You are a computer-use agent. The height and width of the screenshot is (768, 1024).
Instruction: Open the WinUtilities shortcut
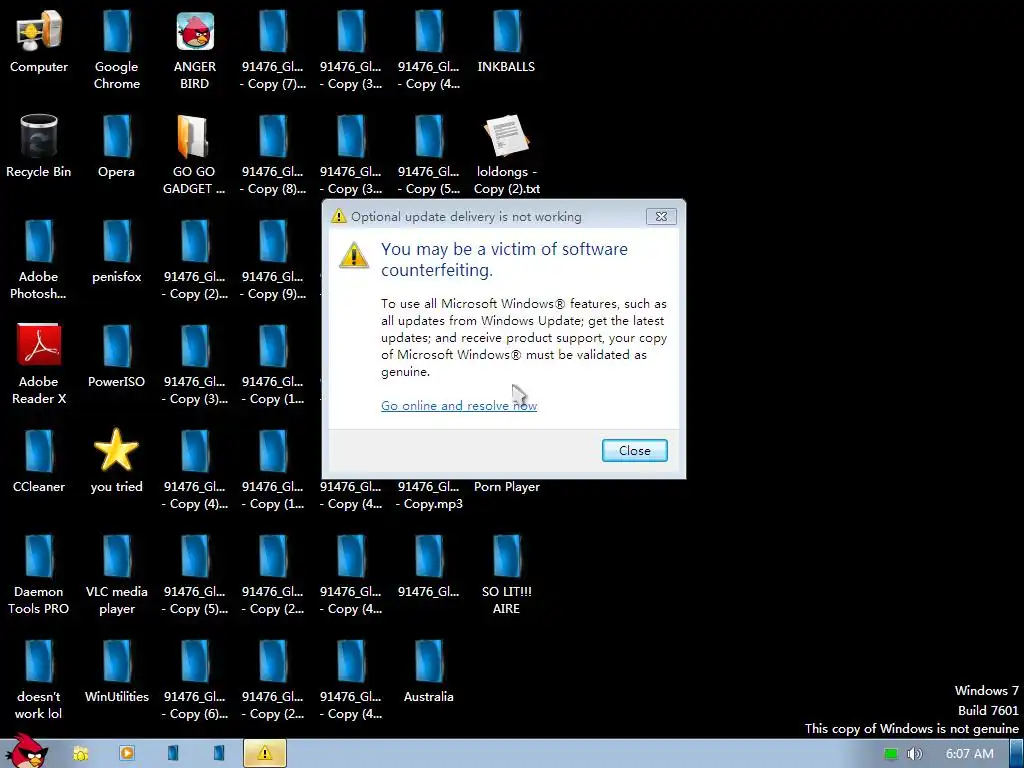click(116, 671)
